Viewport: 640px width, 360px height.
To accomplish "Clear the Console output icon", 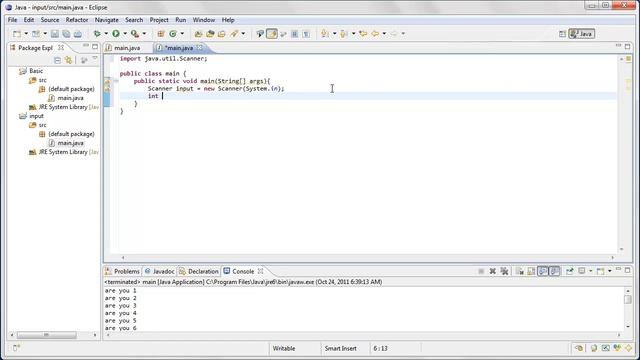I will click(x=520, y=271).
